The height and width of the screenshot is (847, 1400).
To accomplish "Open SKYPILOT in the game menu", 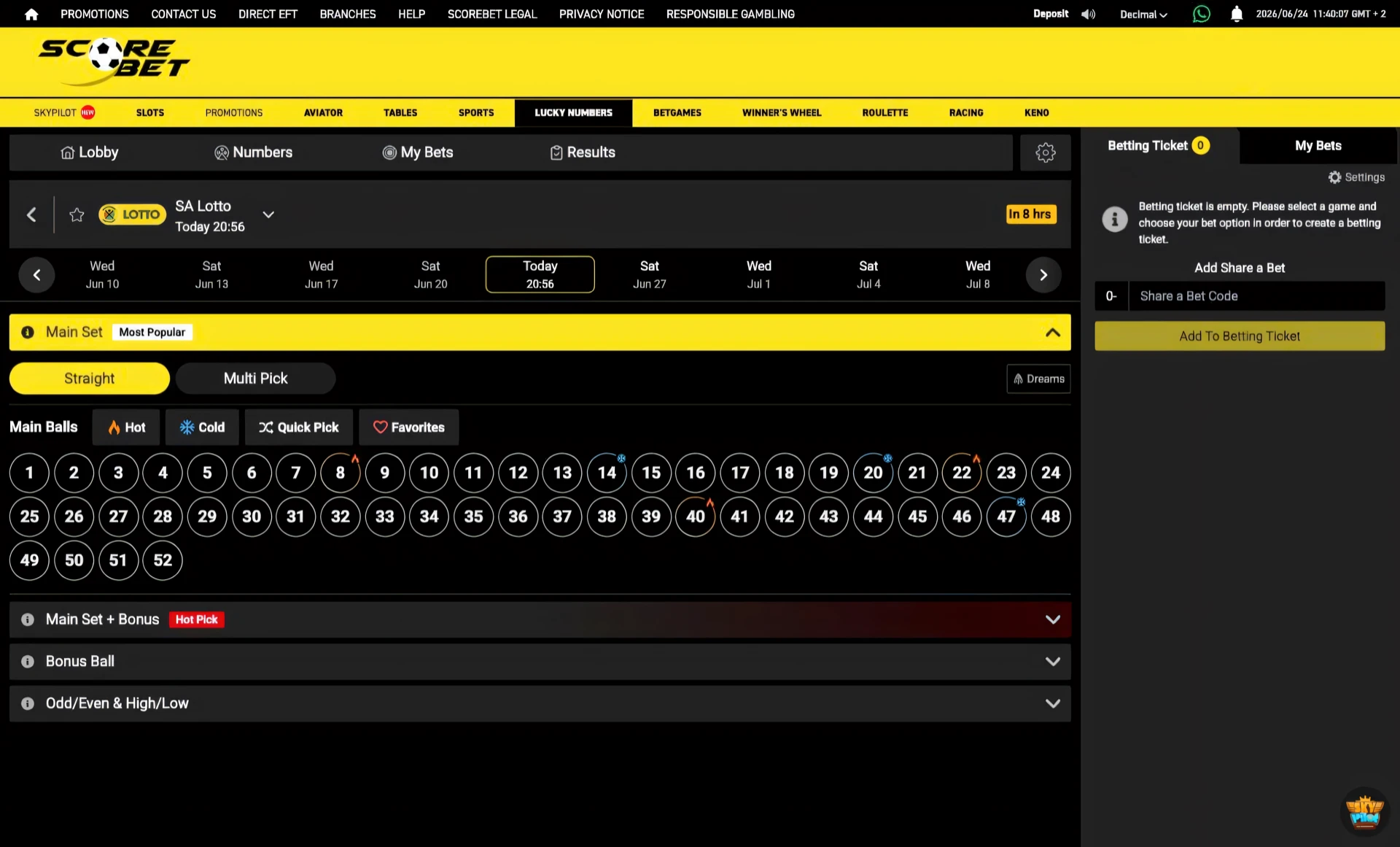I will click(x=64, y=112).
